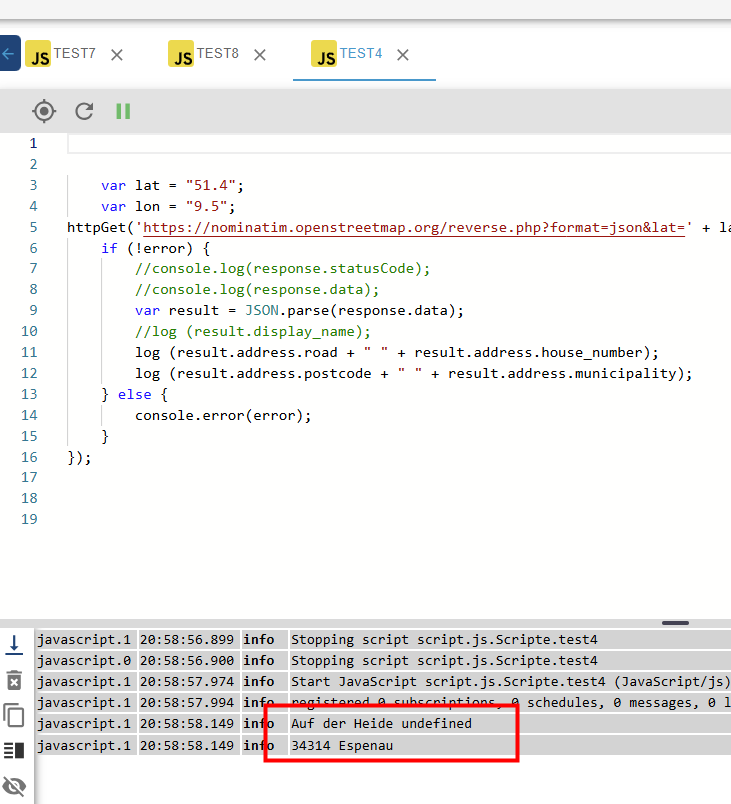The image size is (731, 804).
Task: Click the 20:58:57.974 timestamp in the log
Action: point(187,681)
